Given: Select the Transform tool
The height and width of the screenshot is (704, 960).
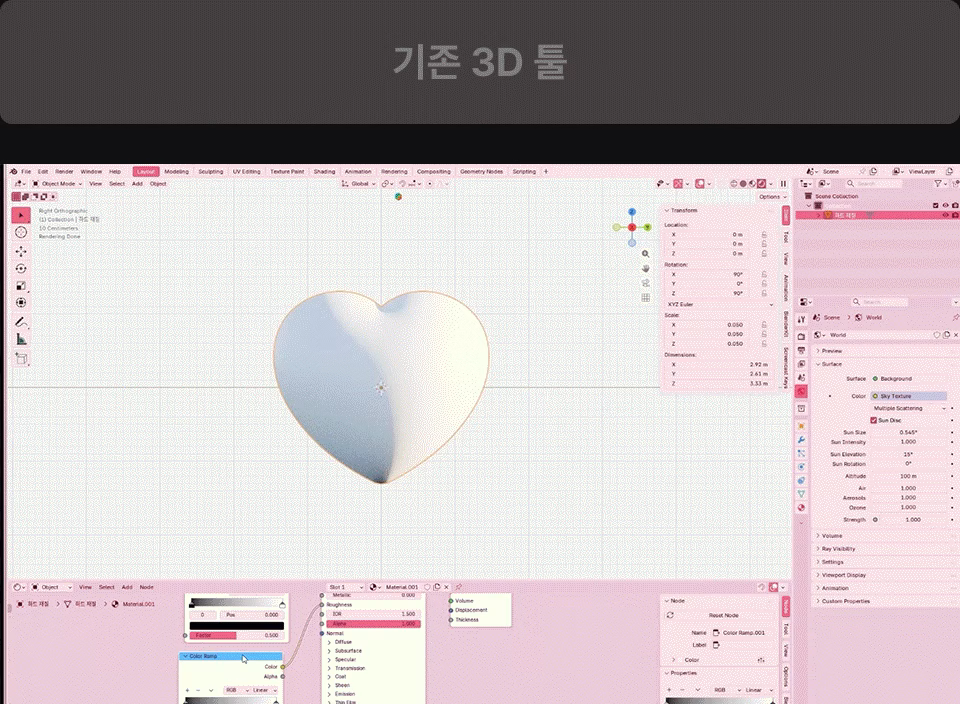Looking at the screenshot, I should [21, 302].
